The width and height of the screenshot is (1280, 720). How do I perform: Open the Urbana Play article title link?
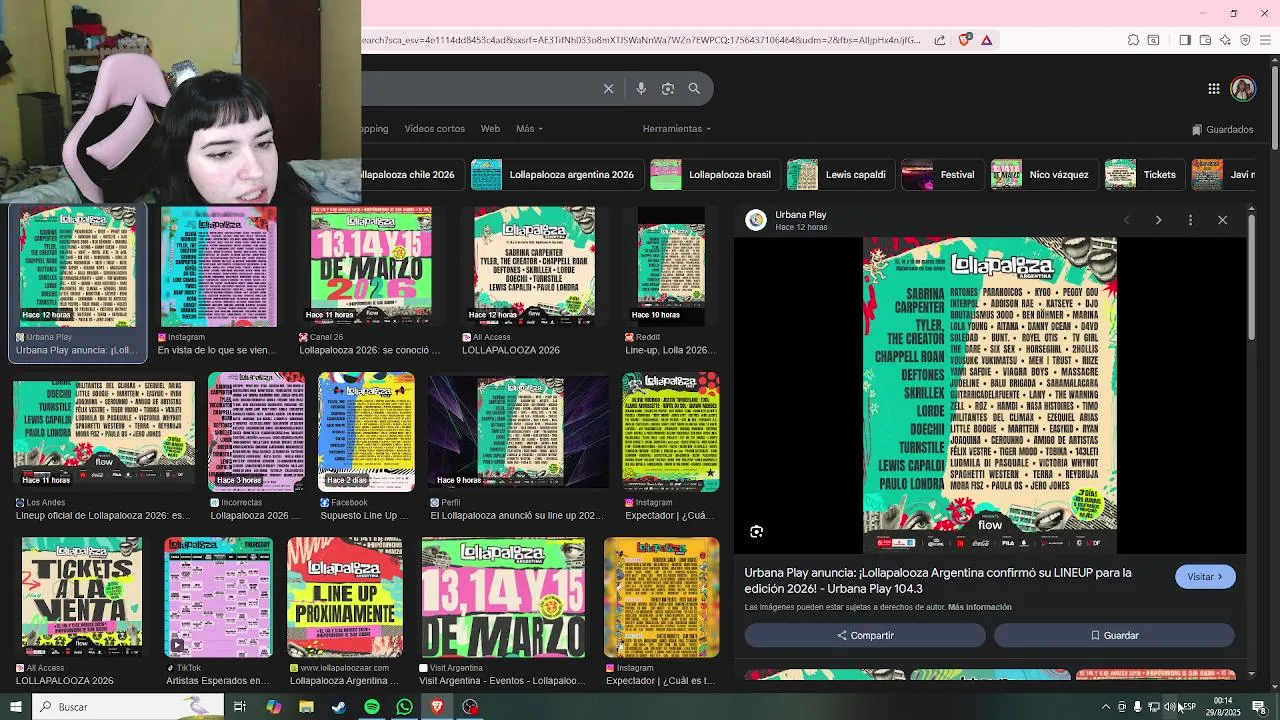[x=938, y=581]
